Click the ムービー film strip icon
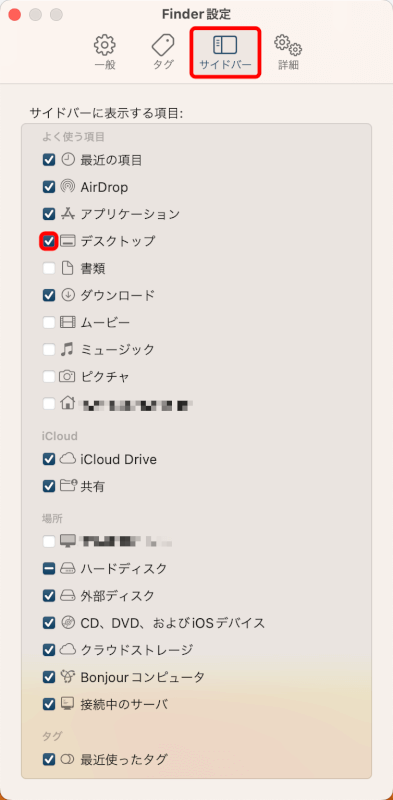Image resolution: width=393 pixels, height=800 pixels. pos(67,322)
